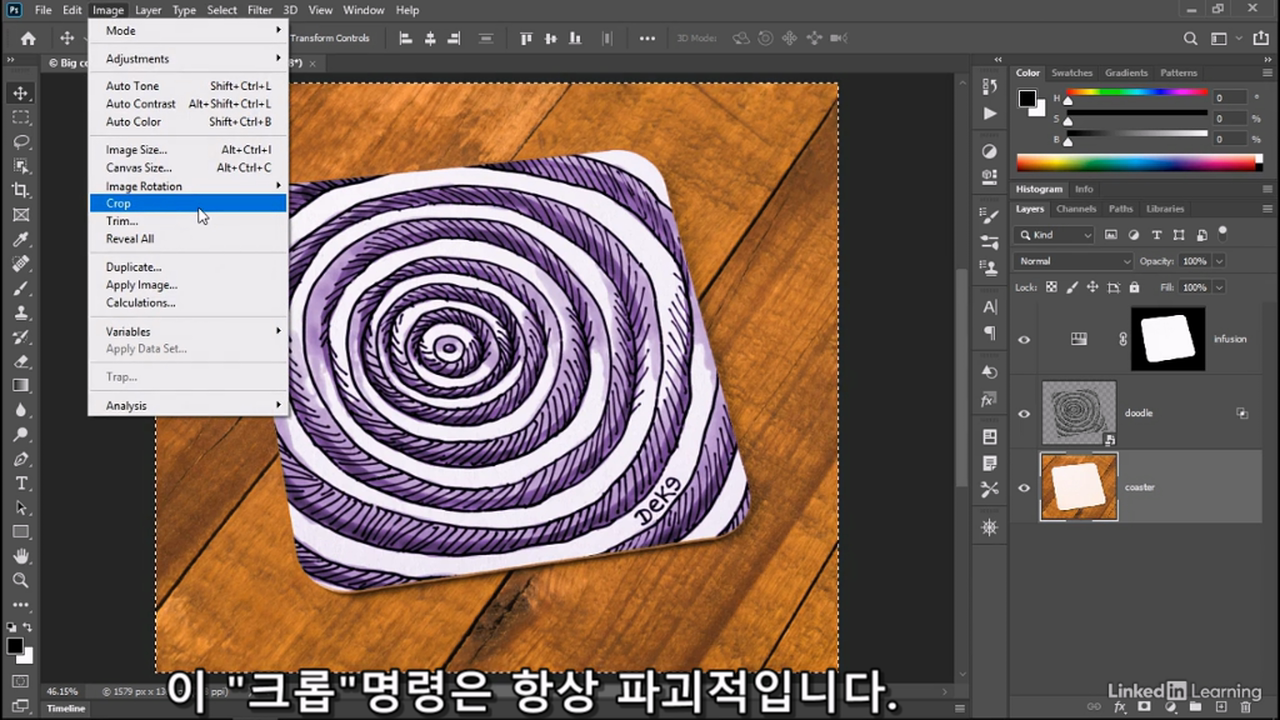Hide the infusion layer with its eye icon
This screenshot has width=1280, height=720.
point(1024,339)
